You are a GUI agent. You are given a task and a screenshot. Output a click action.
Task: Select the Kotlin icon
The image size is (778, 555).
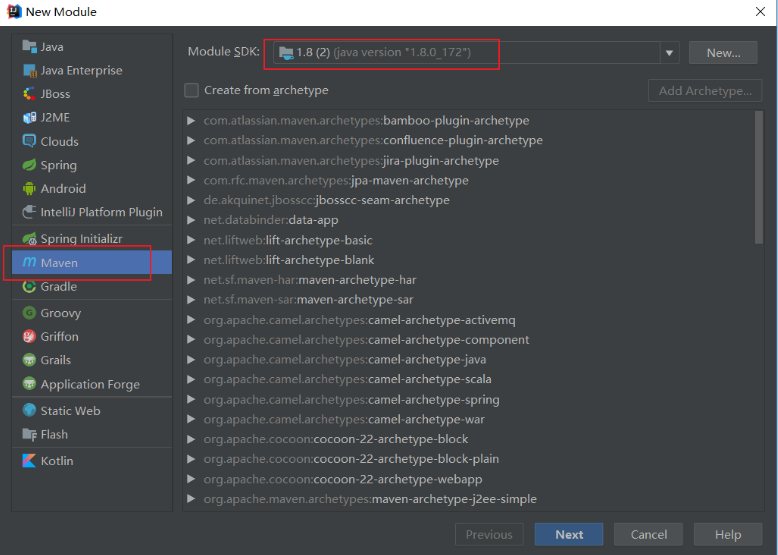coord(29,461)
